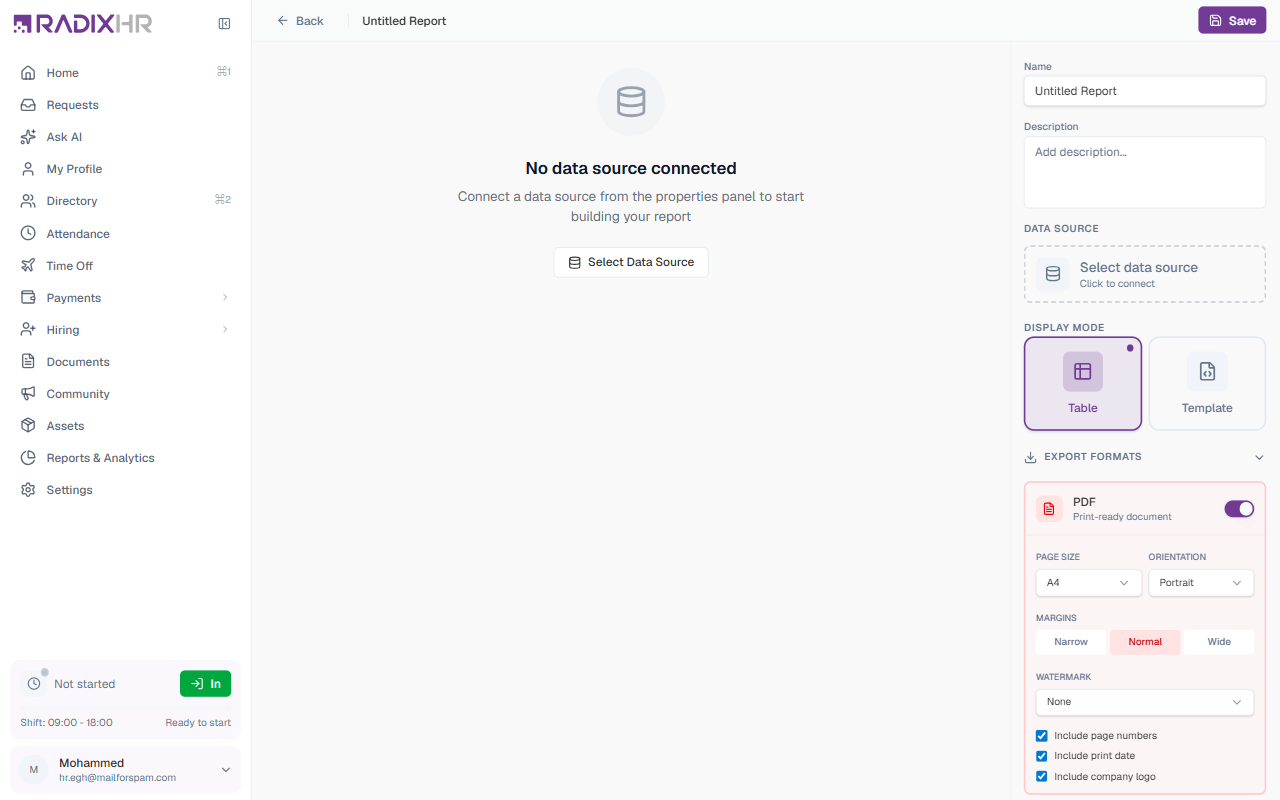Select Wide margins
Viewport: 1280px width, 800px height.
pyautogui.click(x=1219, y=642)
